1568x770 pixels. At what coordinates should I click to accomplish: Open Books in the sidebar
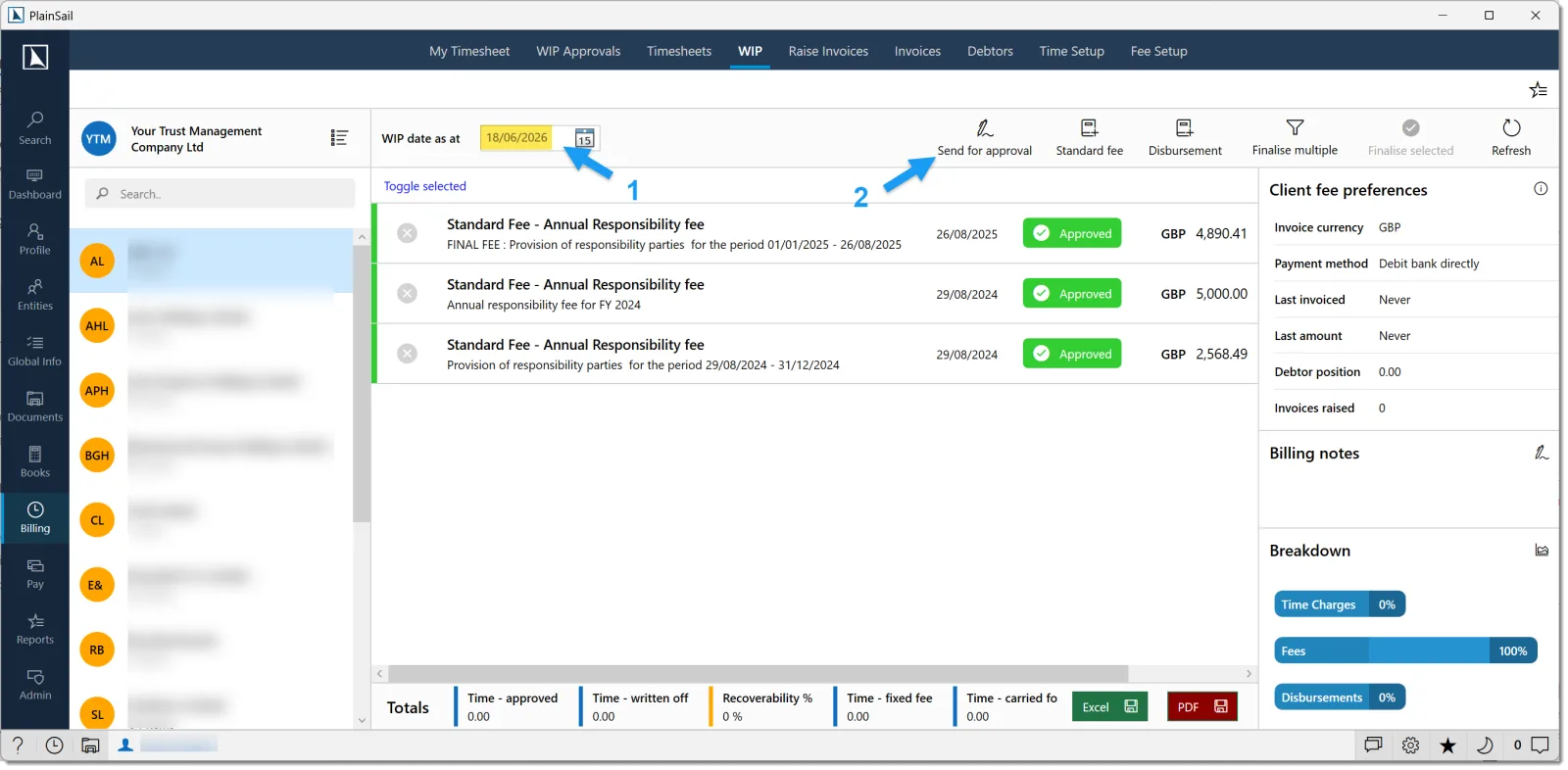(x=35, y=462)
